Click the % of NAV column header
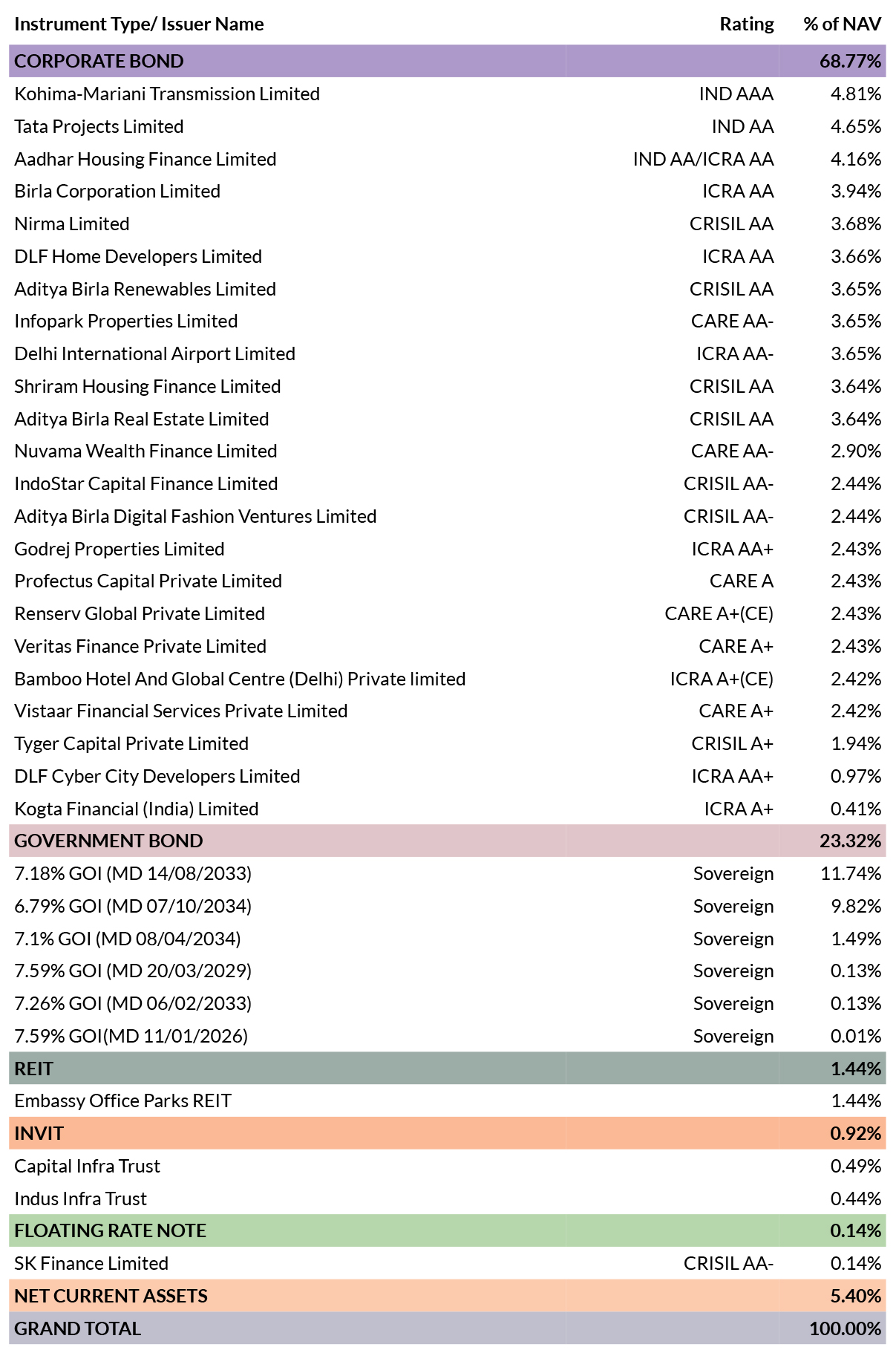 tap(842, 24)
